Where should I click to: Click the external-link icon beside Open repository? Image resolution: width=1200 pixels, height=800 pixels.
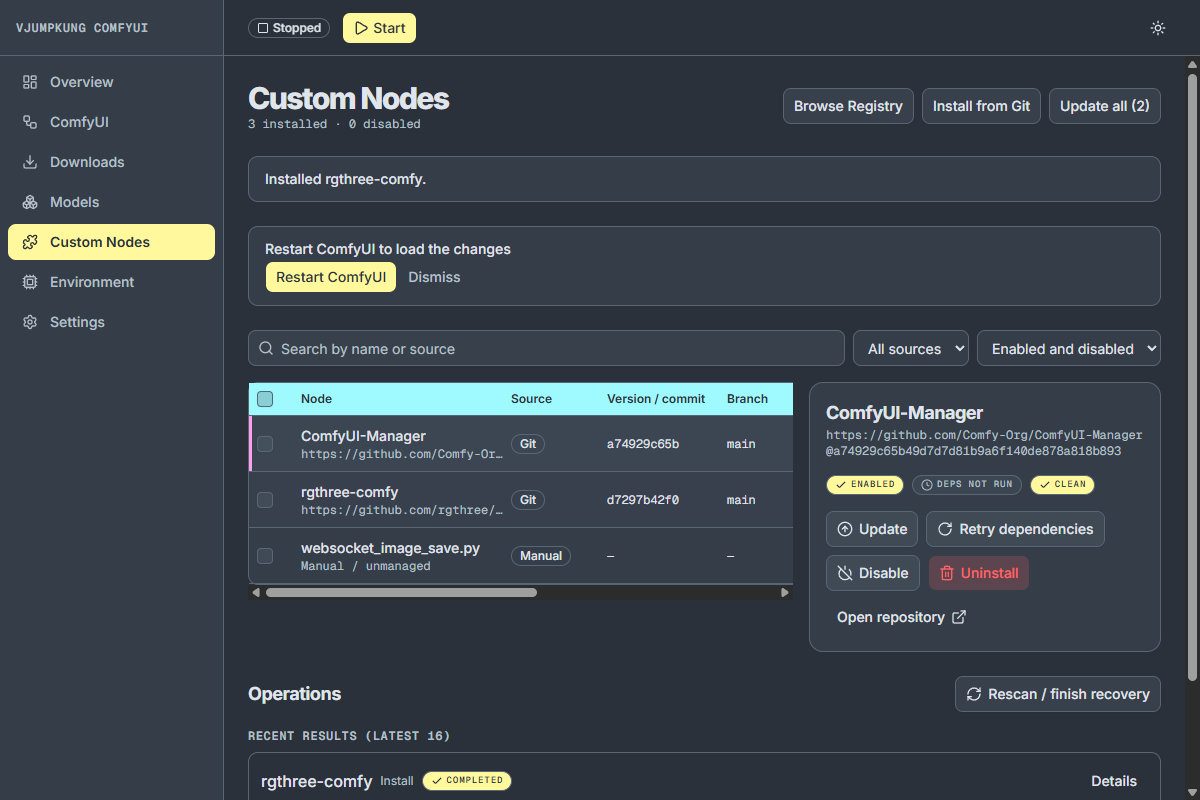pyautogui.click(x=959, y=617)
